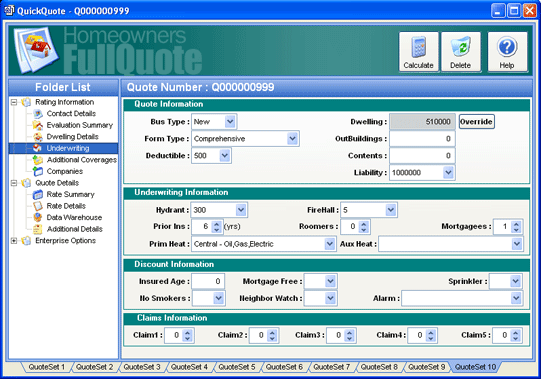Click the Contents input field
541x379 pixels.
[x=422, y=156]
